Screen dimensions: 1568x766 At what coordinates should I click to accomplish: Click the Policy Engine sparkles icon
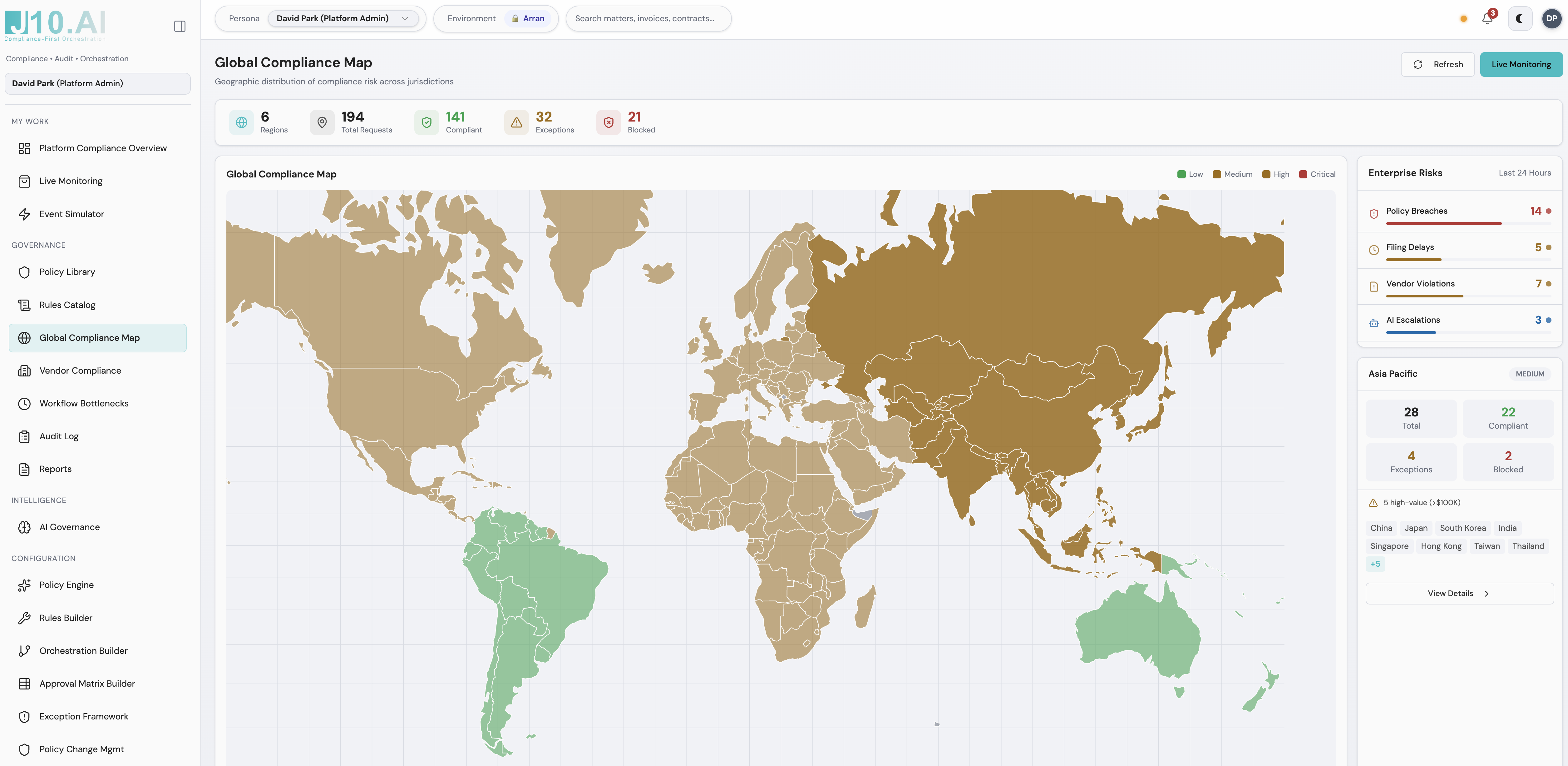[x=24, y=584]
